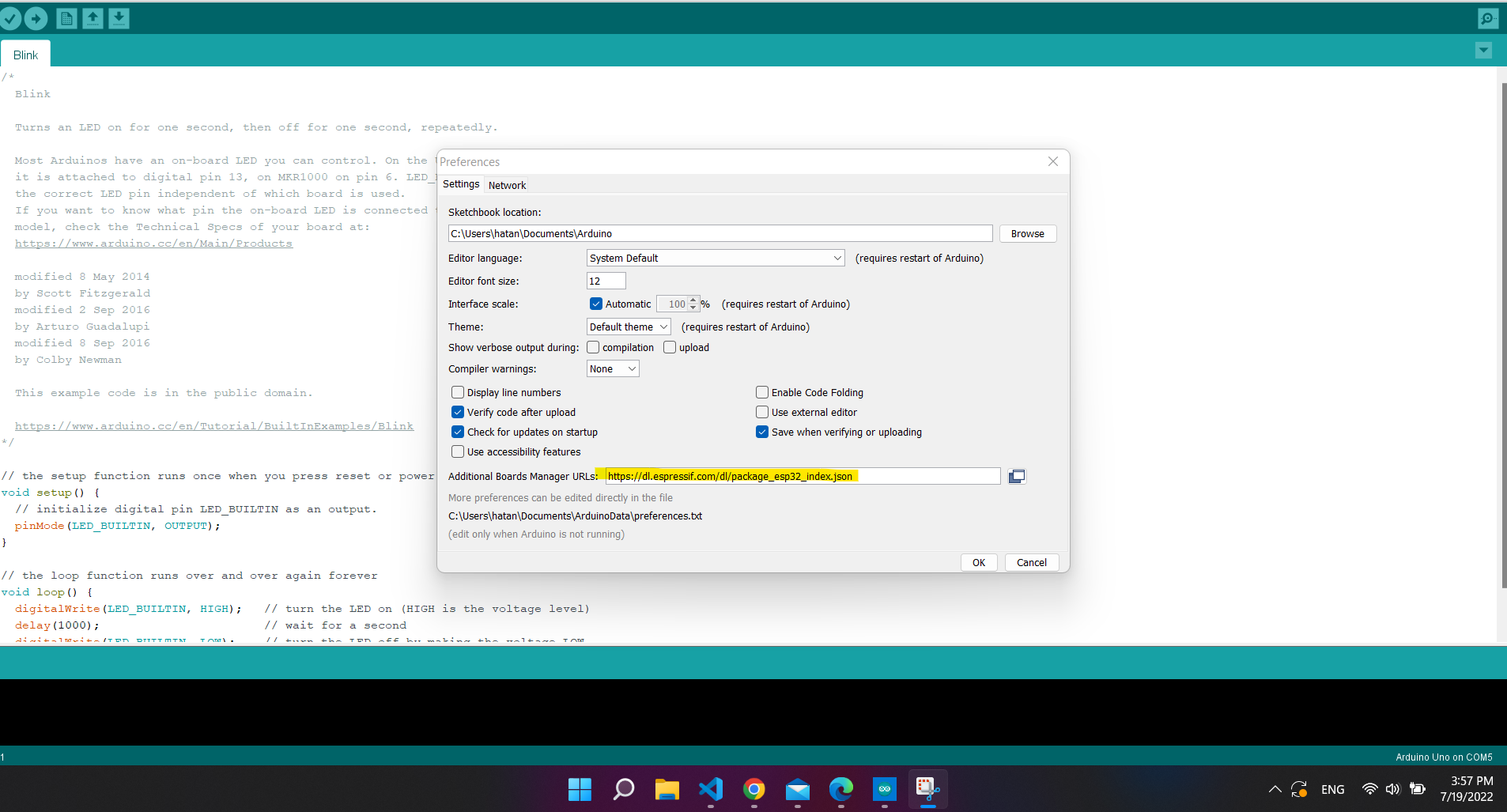Screen dimensions: 1507x812
Task: Open the sketch tab menu dropdown arrow
Action: click(1483, 51)
